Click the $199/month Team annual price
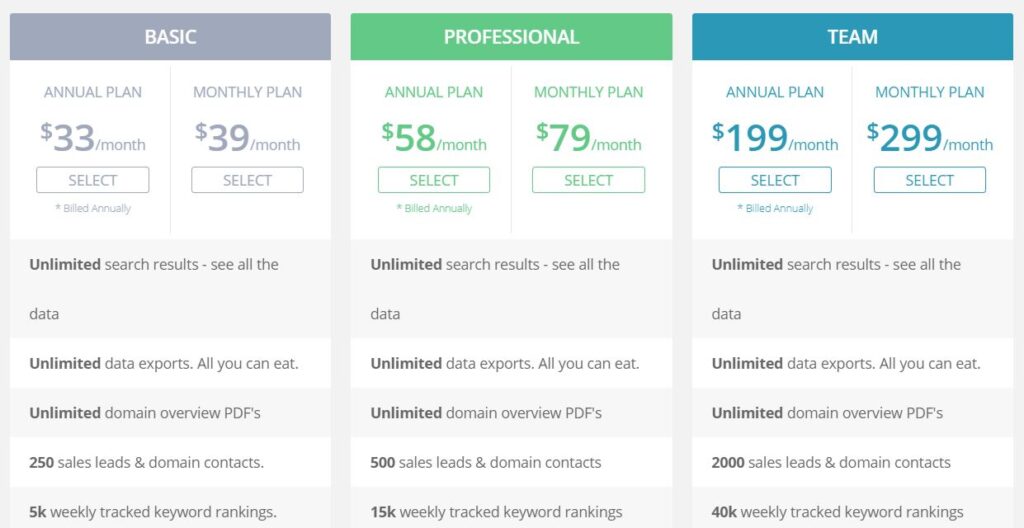1024x528 pixels. click(x=775, y=138)
